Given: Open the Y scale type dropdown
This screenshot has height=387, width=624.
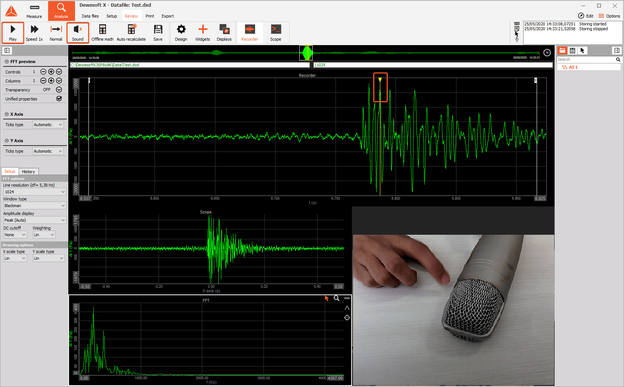Looking at the screenshot, I should tap(48, 258).
